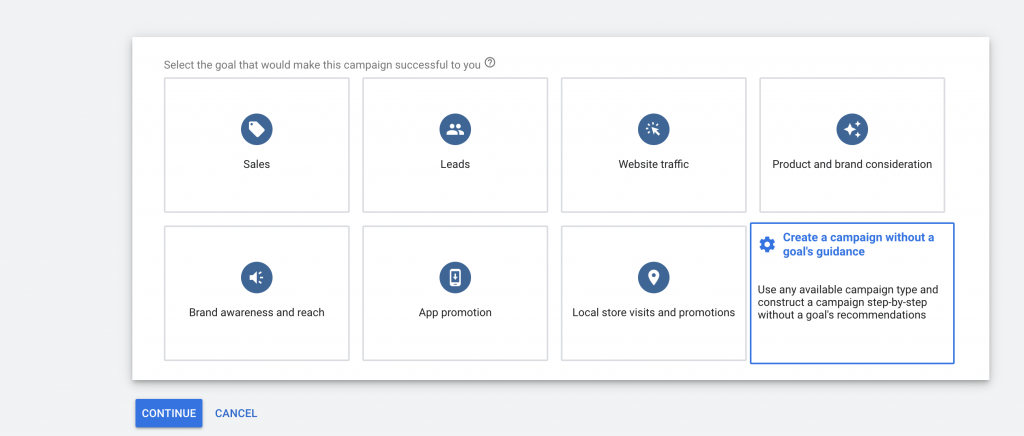
Task: Pick Local store visits and promotions text
Action: (x=653, y=312)
